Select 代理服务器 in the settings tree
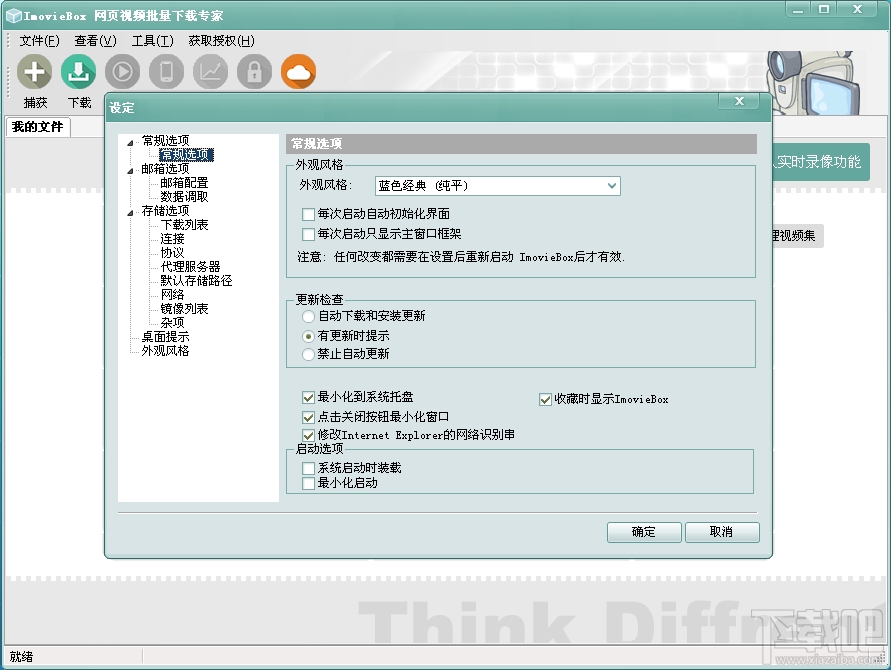The width and height of the screenshot is (891, 670). [187, 266]
